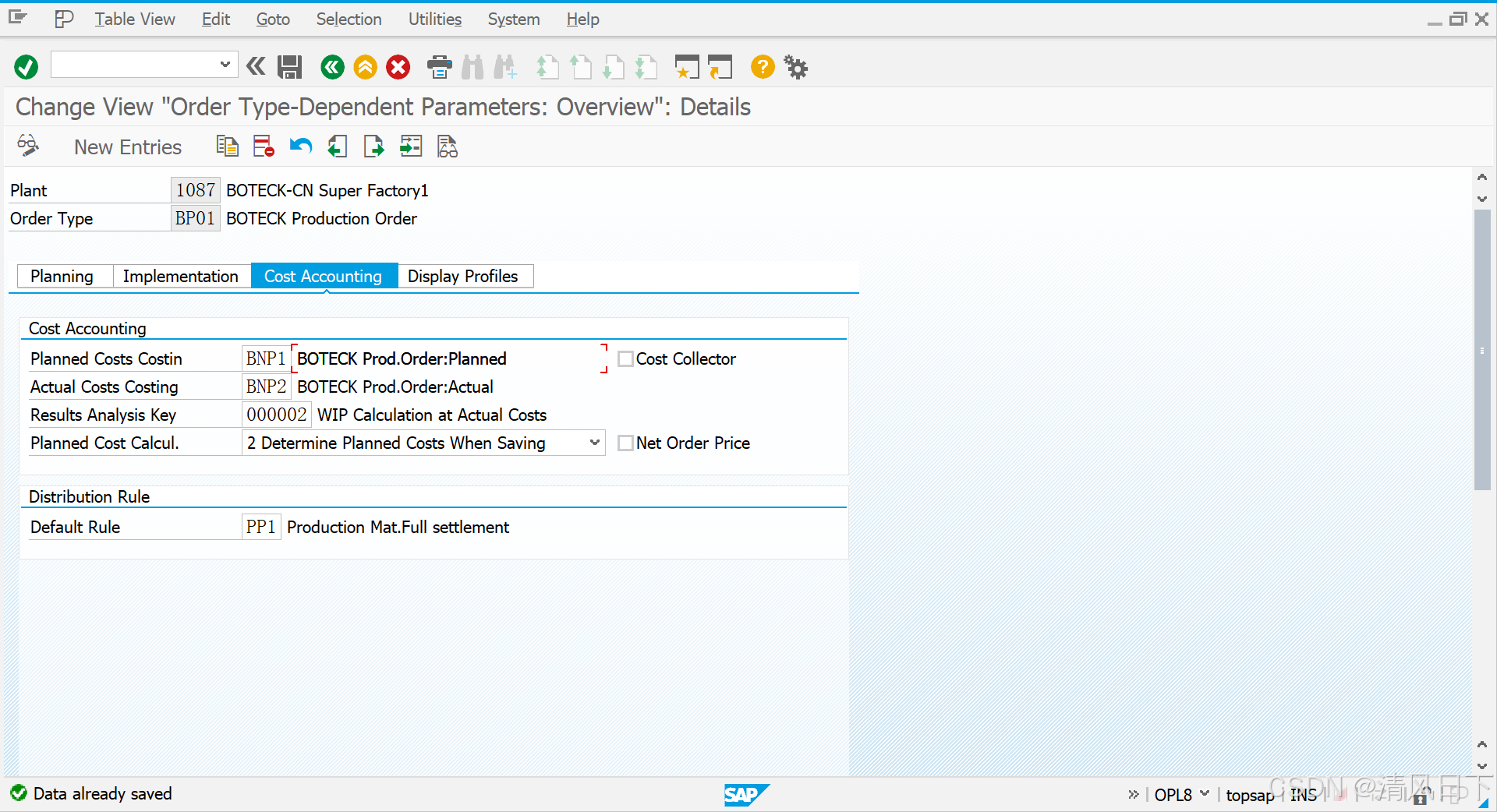Click the New Entries button
Viewport: 1497px width, 812px height.
pos(128,147)
